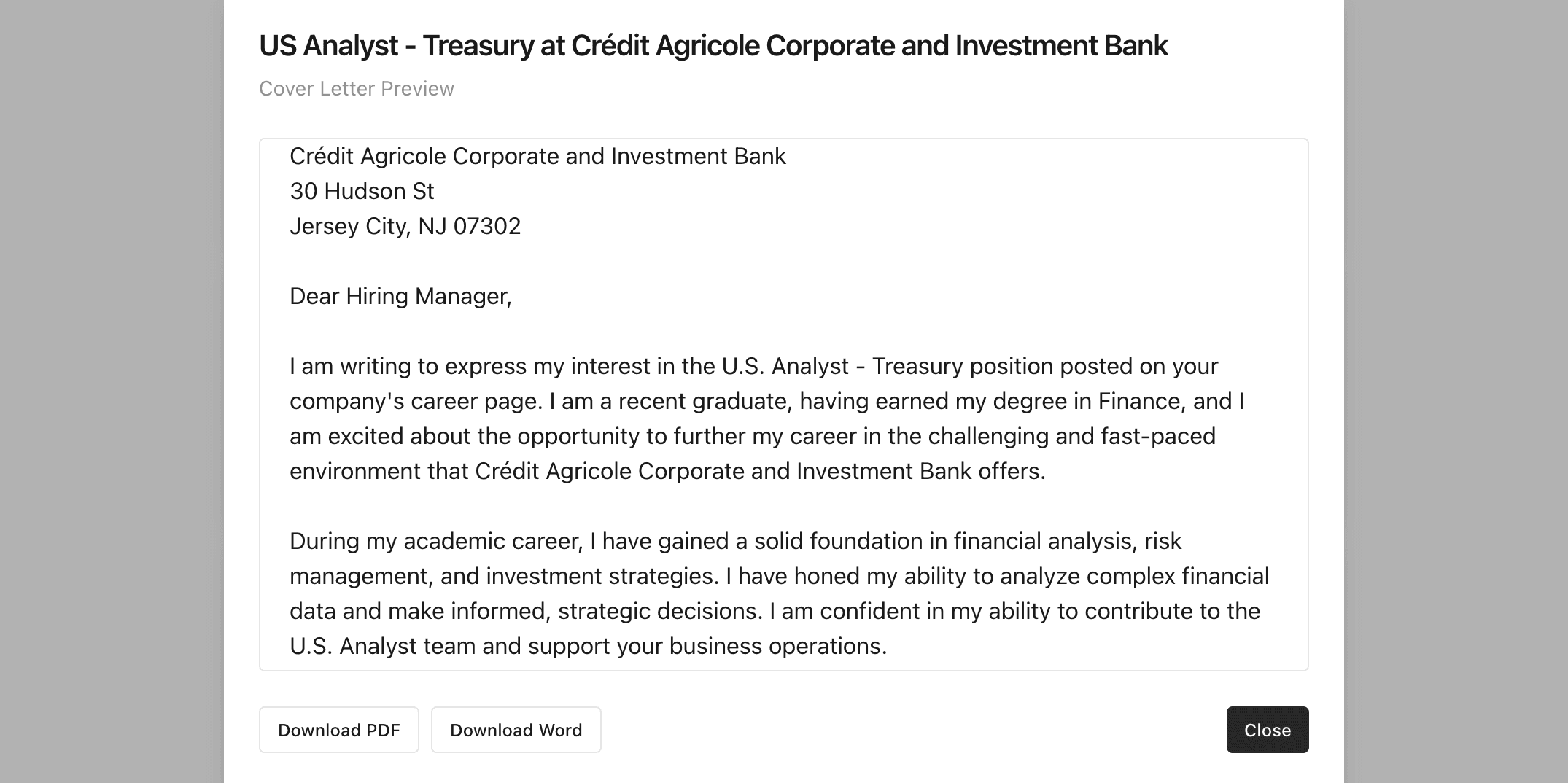This screenshot has width=1568, height=783.
Task: Click the Download PDF button
Action: (339, 730)
